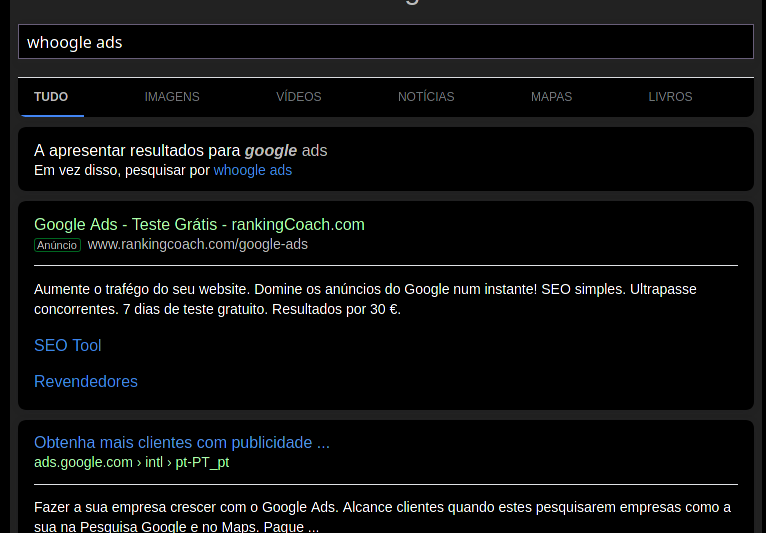Go to the NOTÍCIAS tab
This screenshot has width=766, height=533.
426,97
